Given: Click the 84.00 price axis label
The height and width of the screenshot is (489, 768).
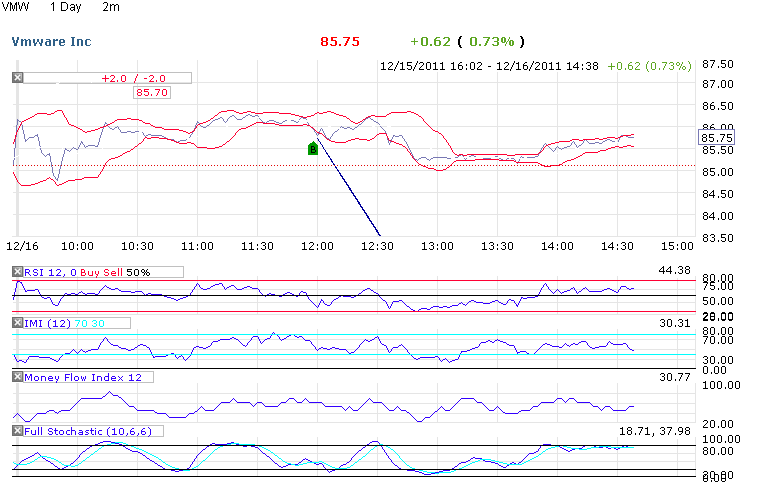Looking at the screenshot, I should point(718,216).
